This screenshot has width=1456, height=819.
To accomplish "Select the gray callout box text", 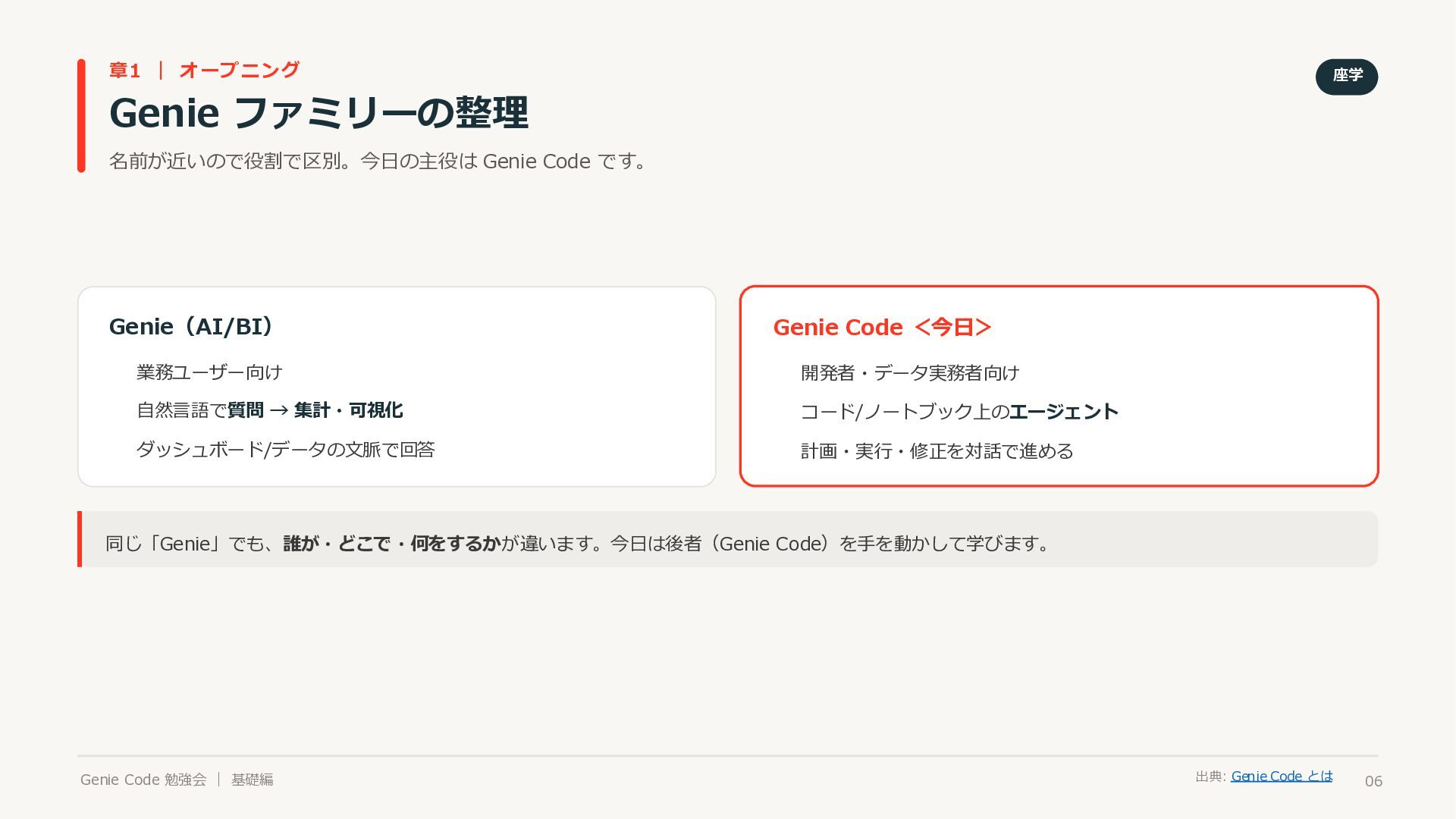I will pos(578,544).
